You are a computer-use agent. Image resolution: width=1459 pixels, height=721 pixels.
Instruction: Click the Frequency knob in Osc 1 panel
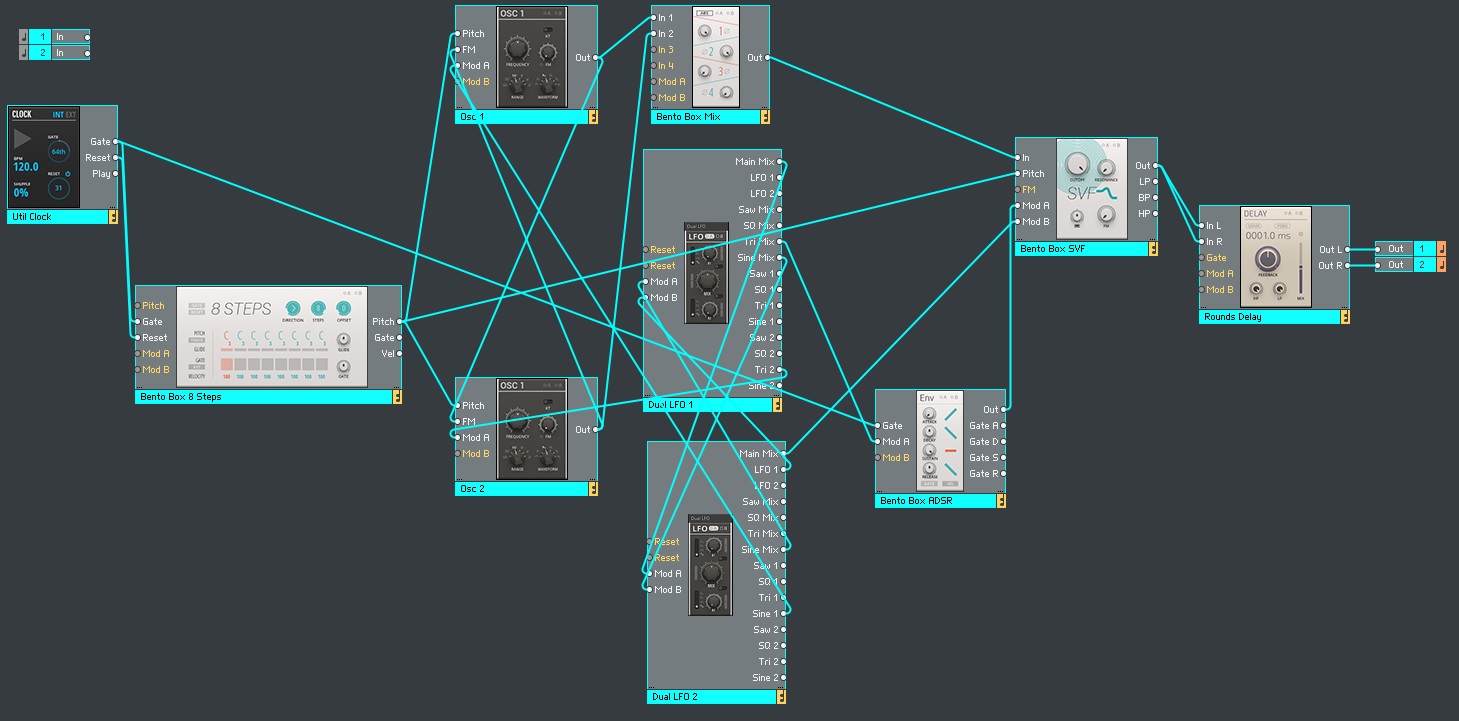(517, 48)
